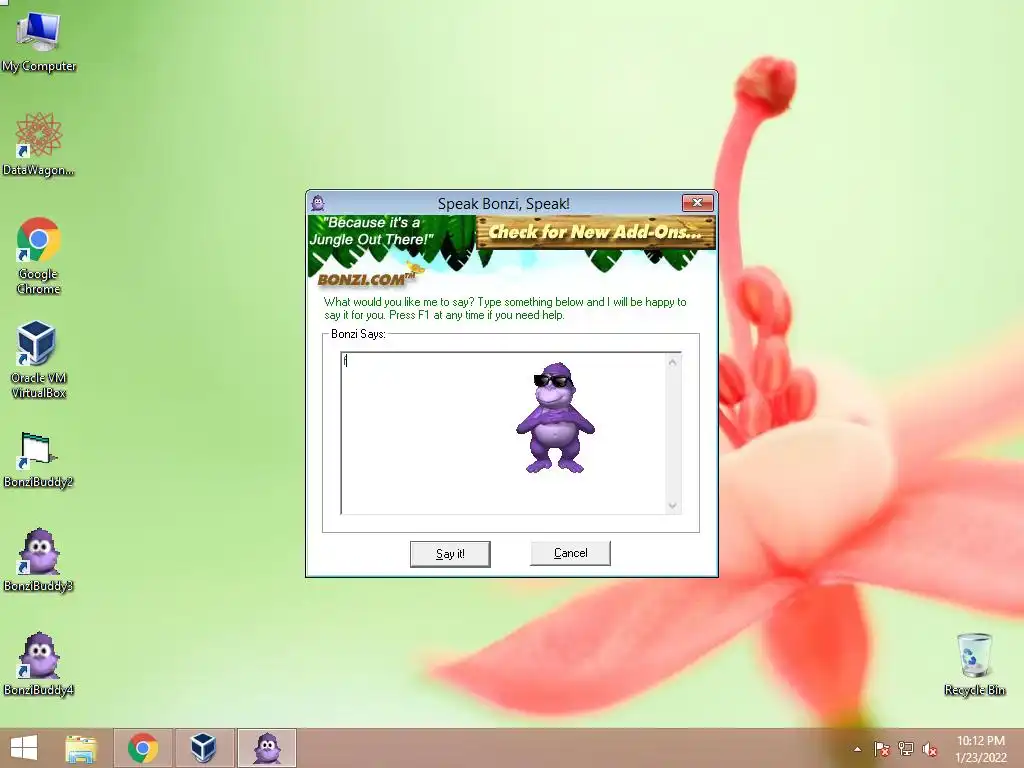The height and width of the screenshot is (768, 1024).
Task: Switch to Chrome in the taskbar
Action: coord(143,748)
